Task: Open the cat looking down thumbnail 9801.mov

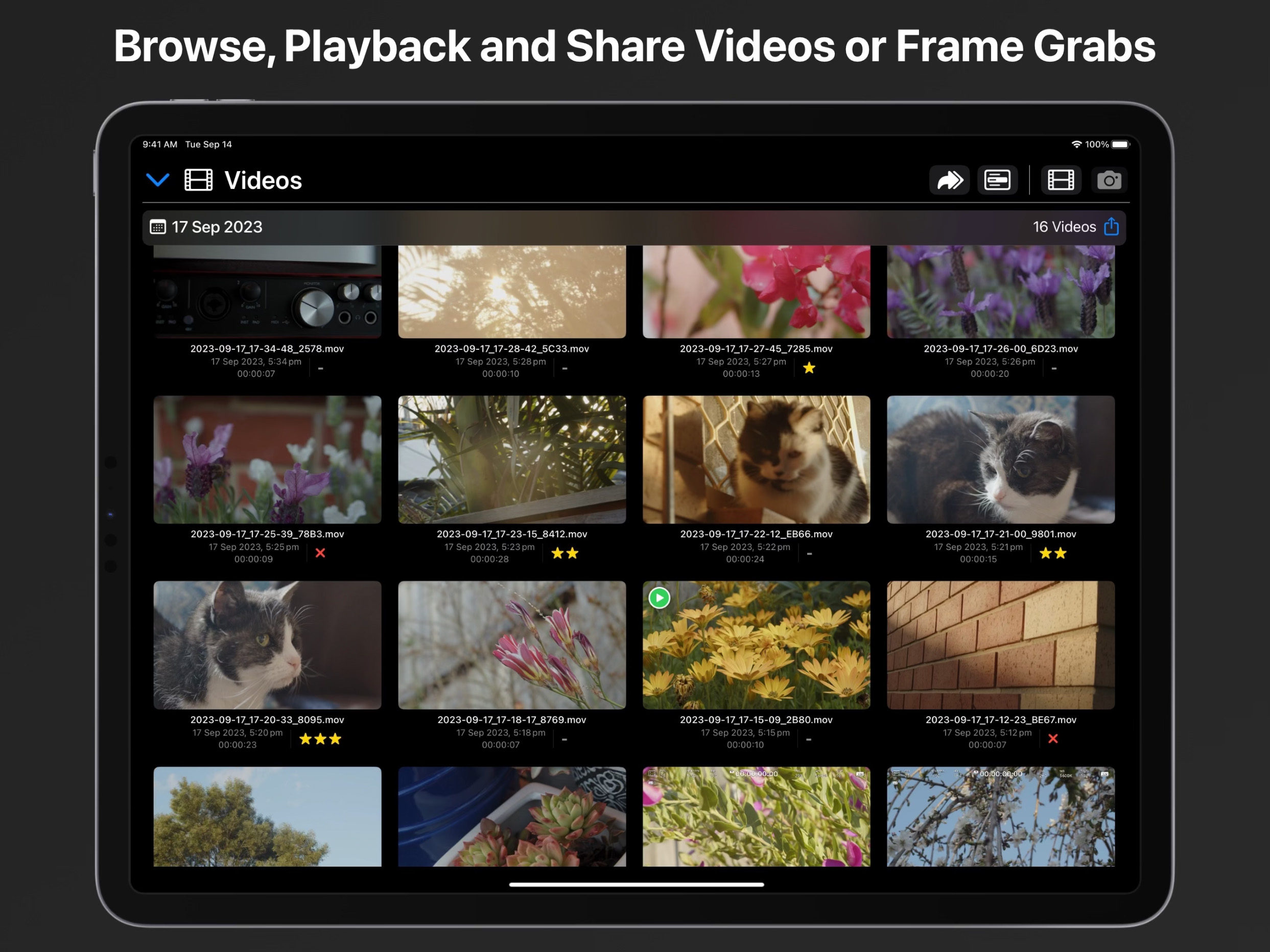Action: [1001, 460]
